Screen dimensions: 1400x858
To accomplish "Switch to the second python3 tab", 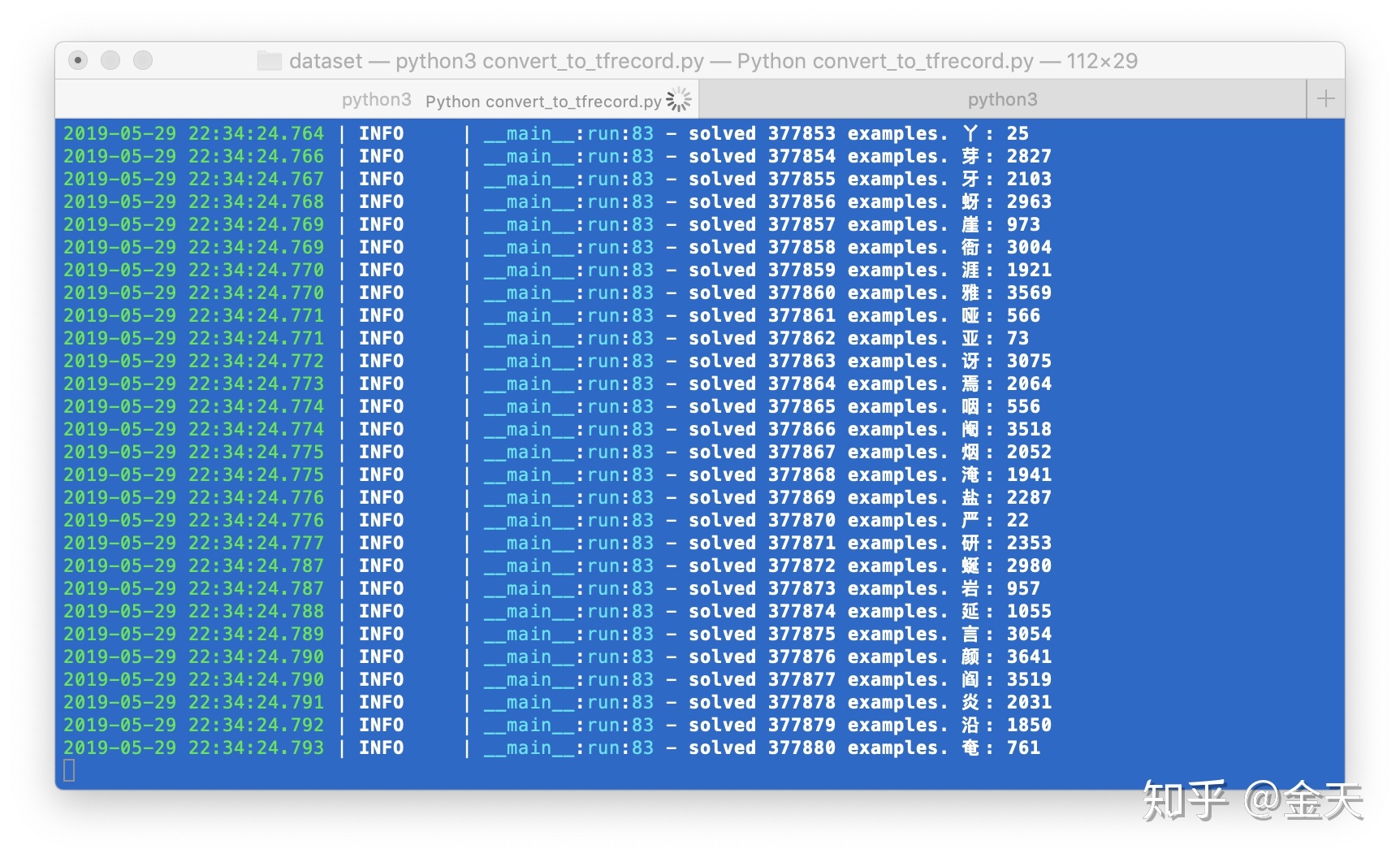I will pos(1002,99).
